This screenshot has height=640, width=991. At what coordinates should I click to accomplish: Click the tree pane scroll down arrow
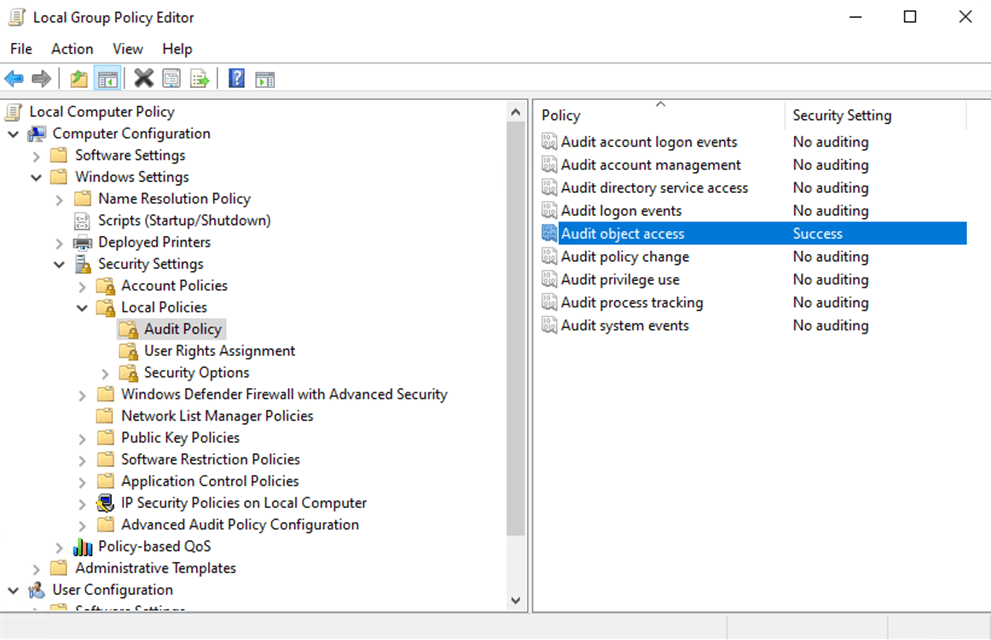point(516,600)
